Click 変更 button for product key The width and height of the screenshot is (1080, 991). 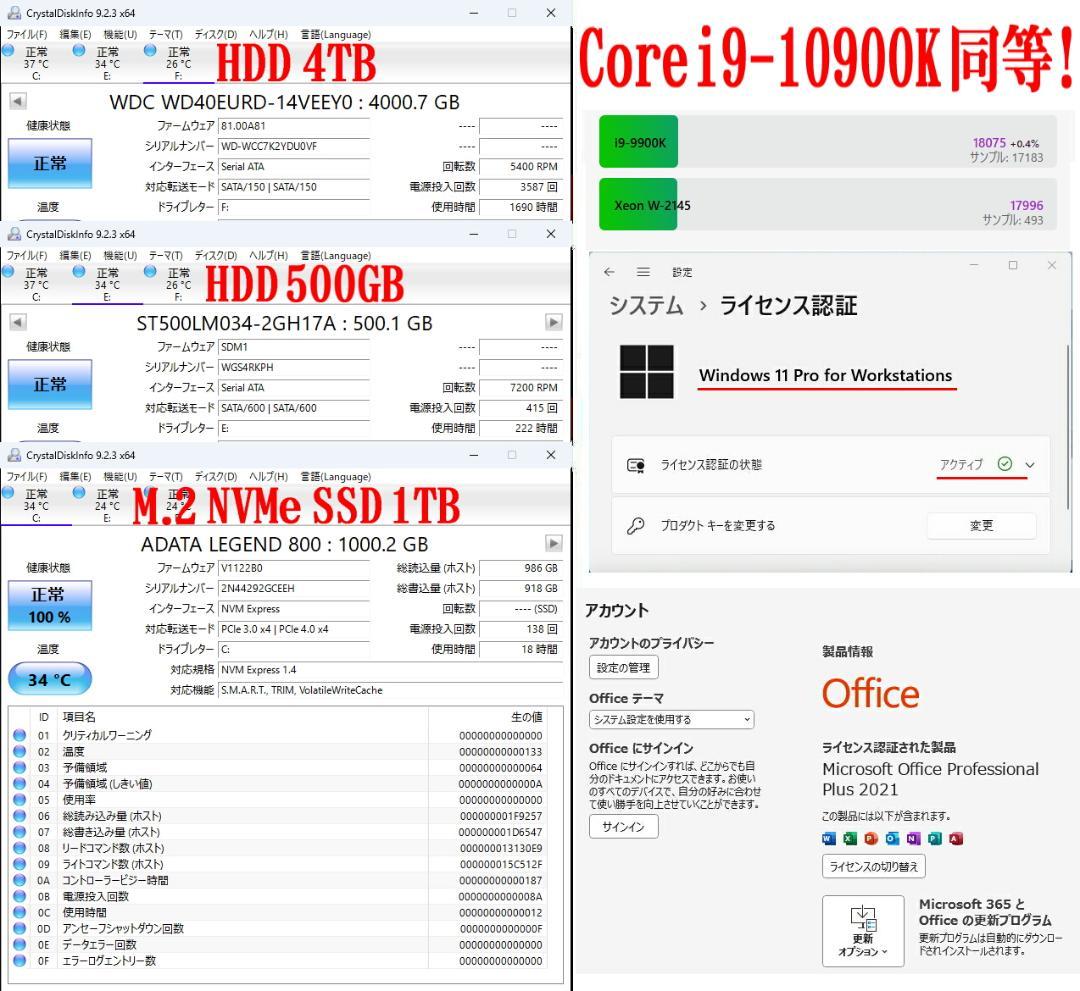coord(982,525)
